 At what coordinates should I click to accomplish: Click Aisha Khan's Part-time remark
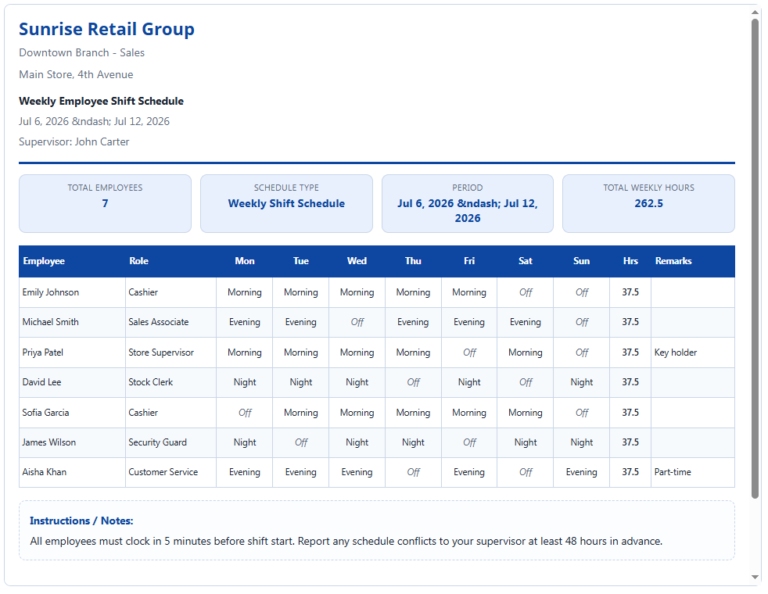pyautogui.click(x=672, y=472)
